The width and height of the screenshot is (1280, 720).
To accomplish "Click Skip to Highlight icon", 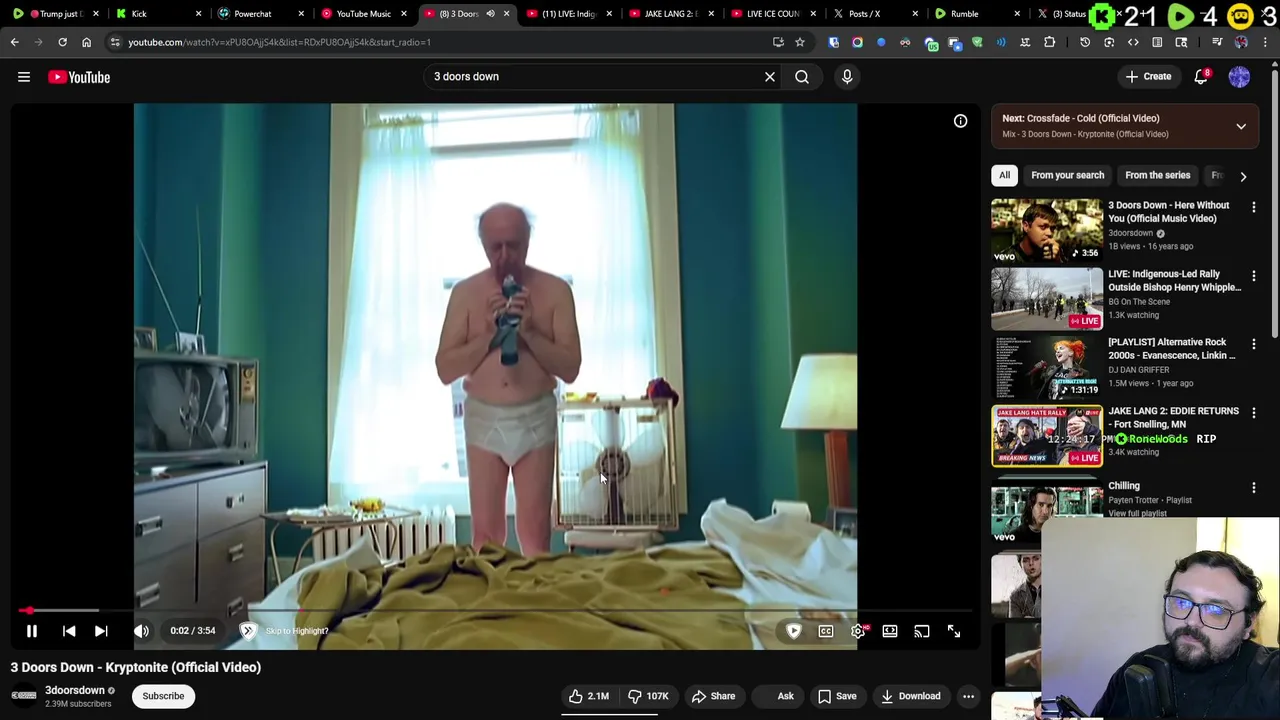I will (x=248, y=630).
